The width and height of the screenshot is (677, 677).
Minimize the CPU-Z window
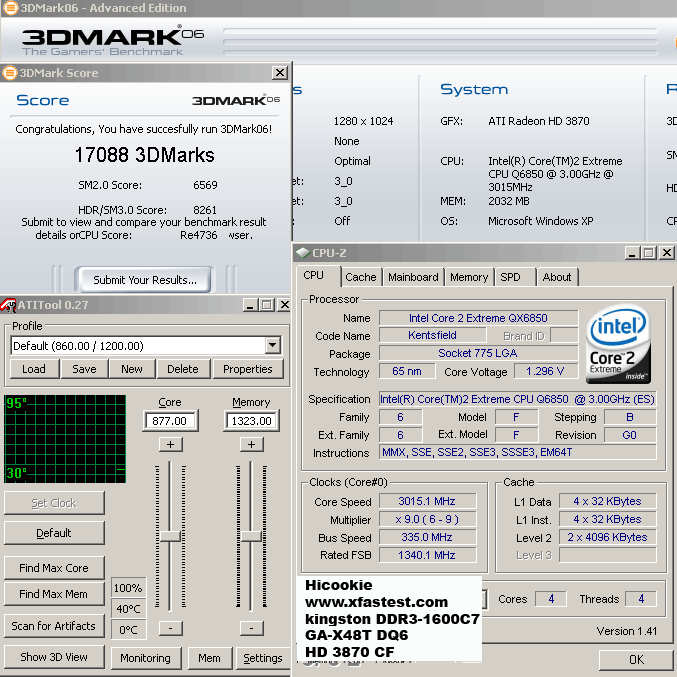632,253
